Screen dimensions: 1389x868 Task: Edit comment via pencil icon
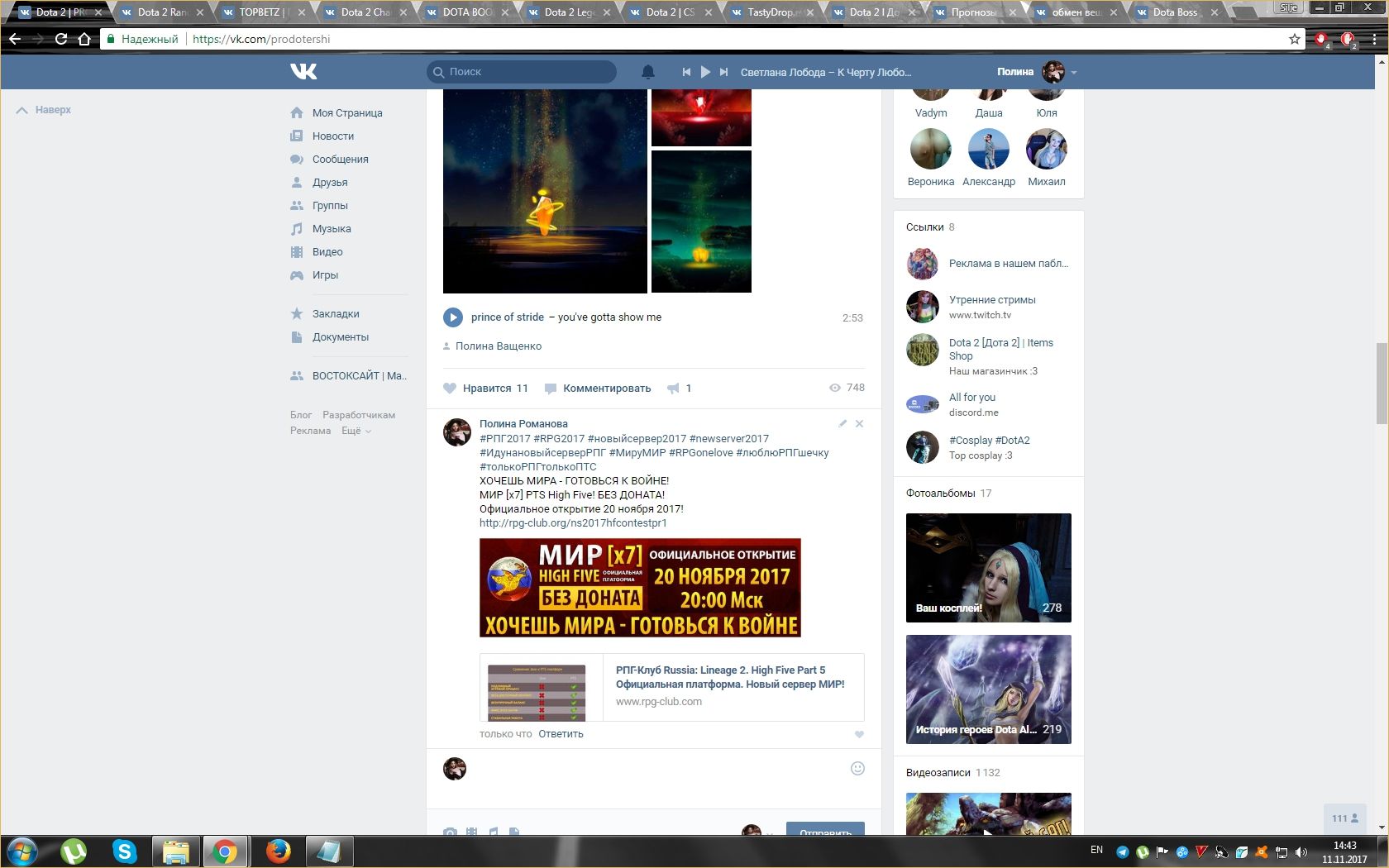pos(842,423)
